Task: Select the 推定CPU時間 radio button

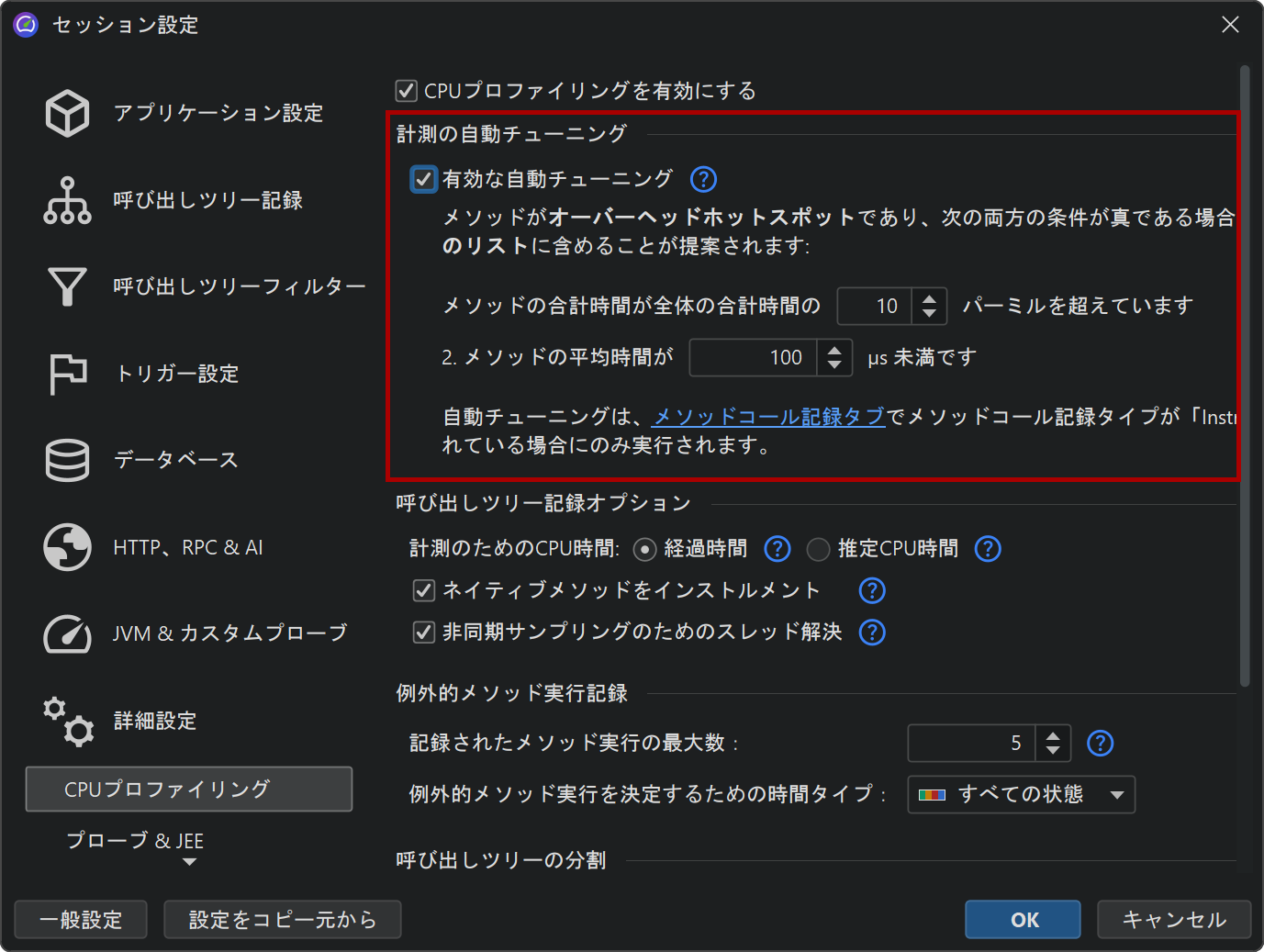Action: [818, 549]
